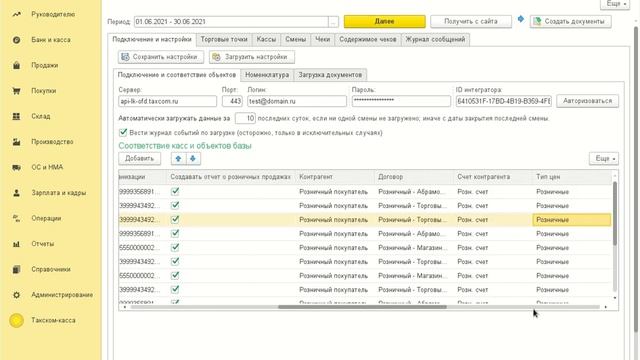Switch to the Чеки tab
This screenshot has height=360, width=640.
click(x=322, y=40)
